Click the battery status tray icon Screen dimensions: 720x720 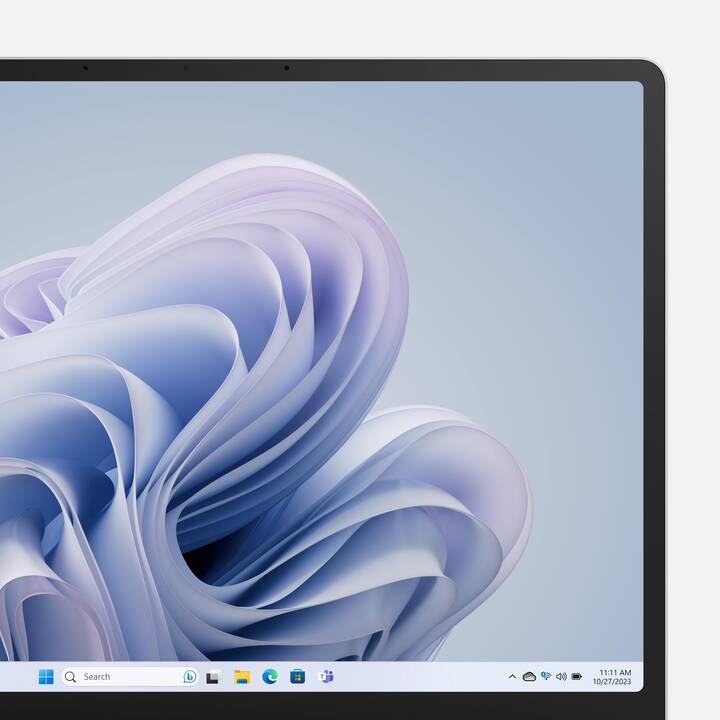(x=576, y=677)
